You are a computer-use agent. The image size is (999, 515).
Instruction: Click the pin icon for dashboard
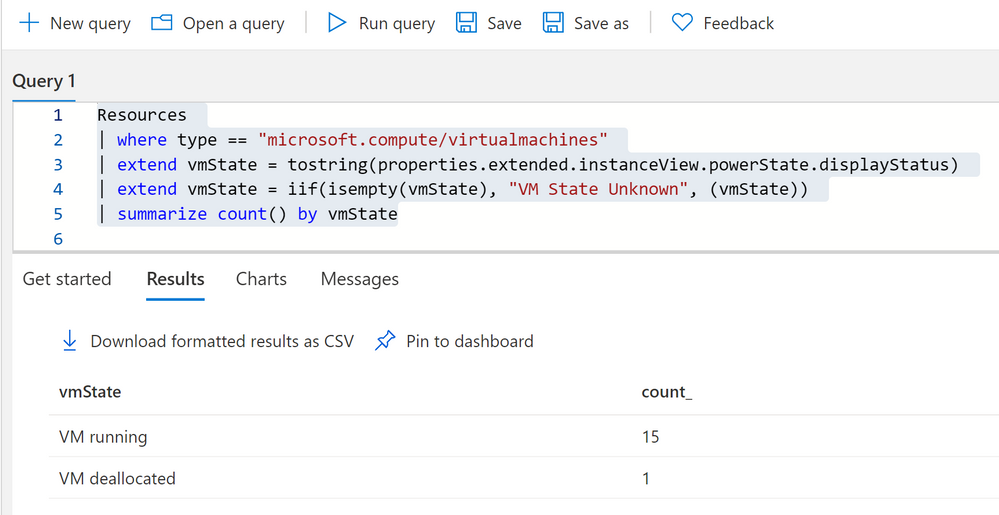point(385,341)
